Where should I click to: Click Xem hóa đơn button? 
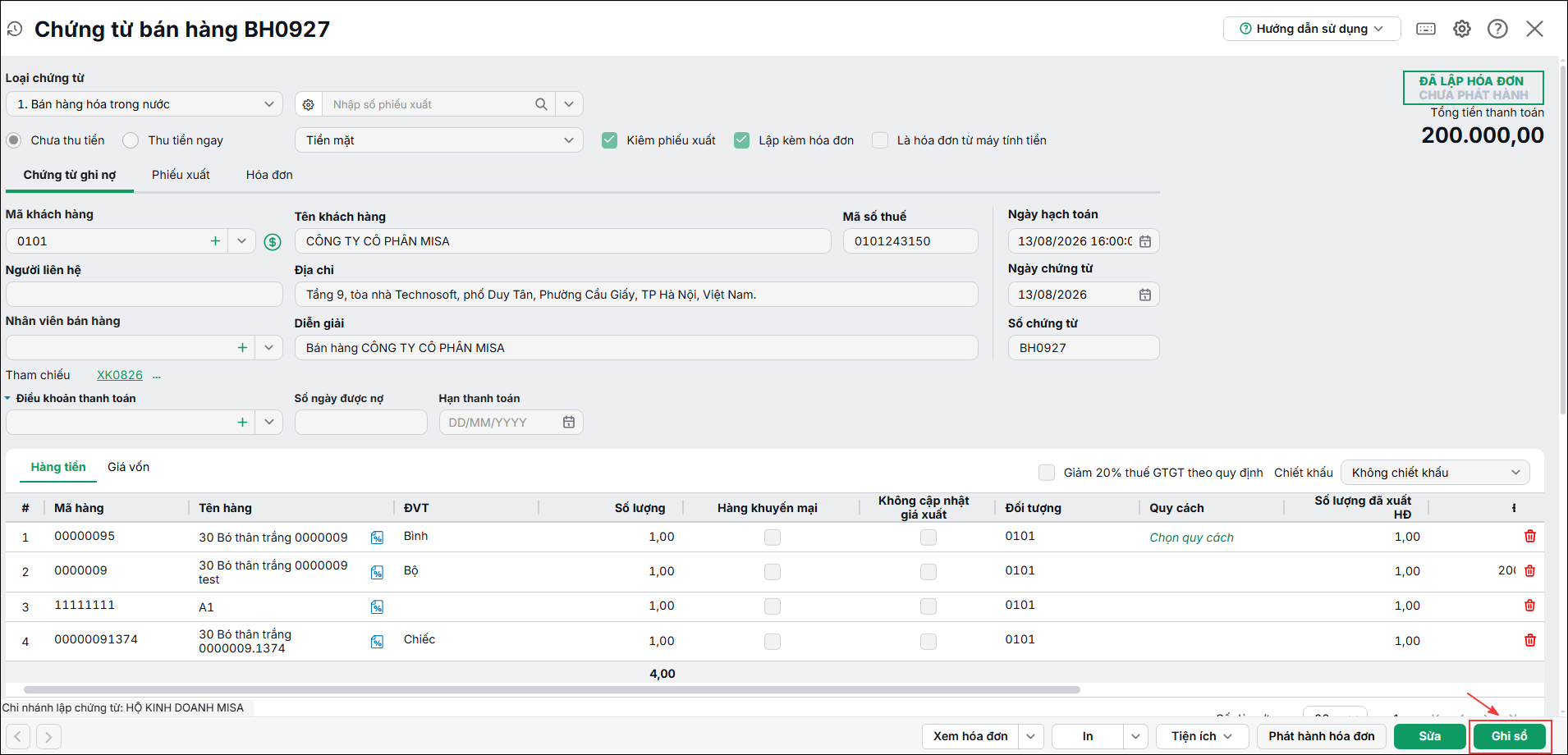[970, 736]
